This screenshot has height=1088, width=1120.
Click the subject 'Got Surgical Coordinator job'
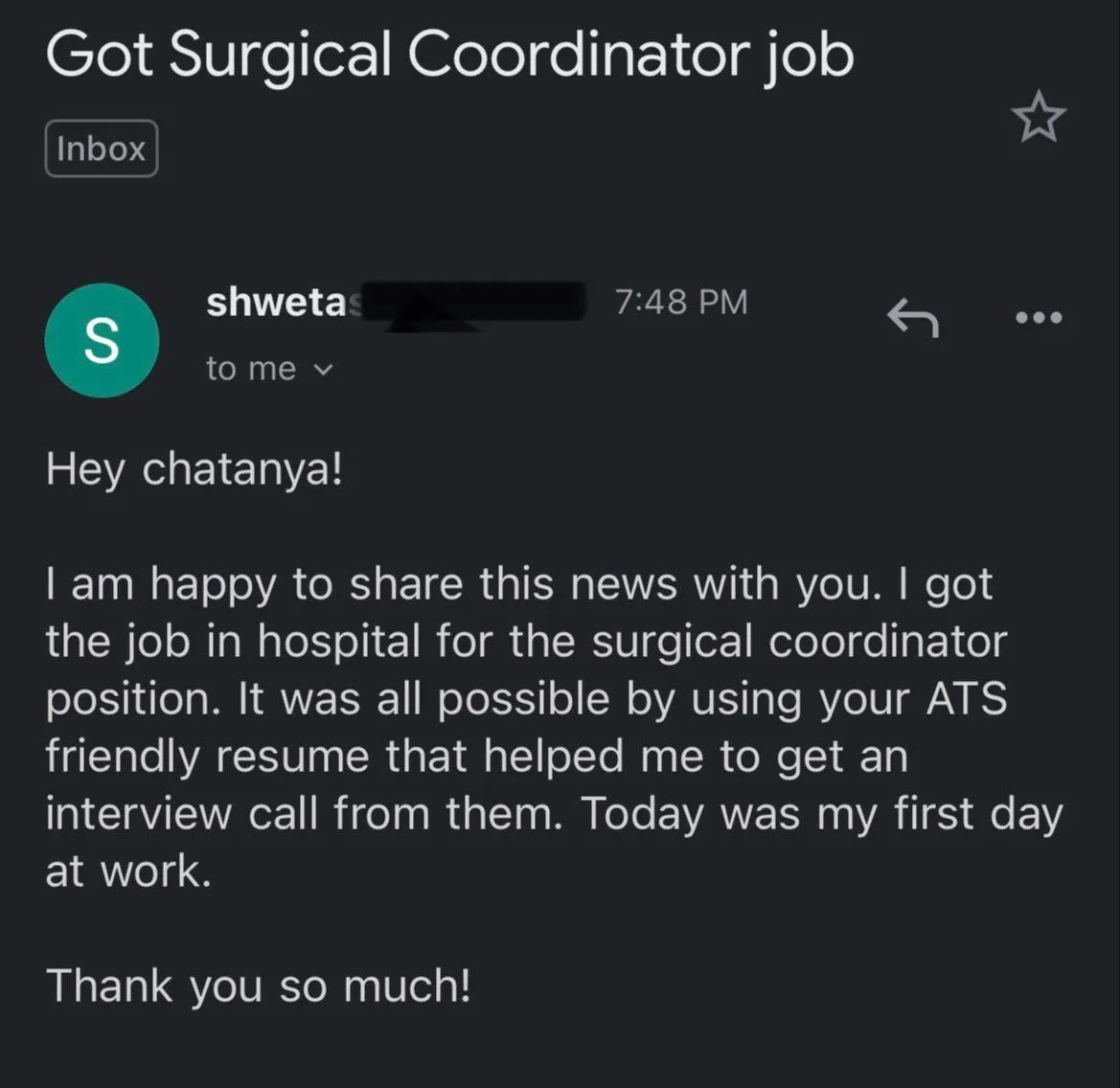pos(449,55)
